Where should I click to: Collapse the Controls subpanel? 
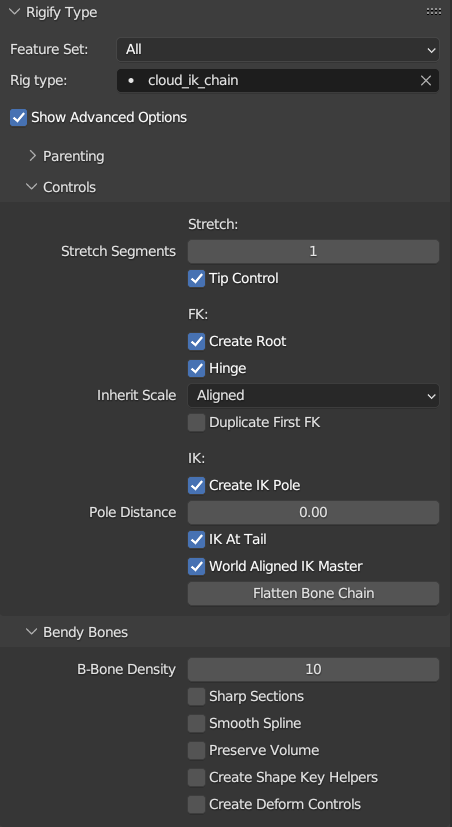tap(32, 187)
